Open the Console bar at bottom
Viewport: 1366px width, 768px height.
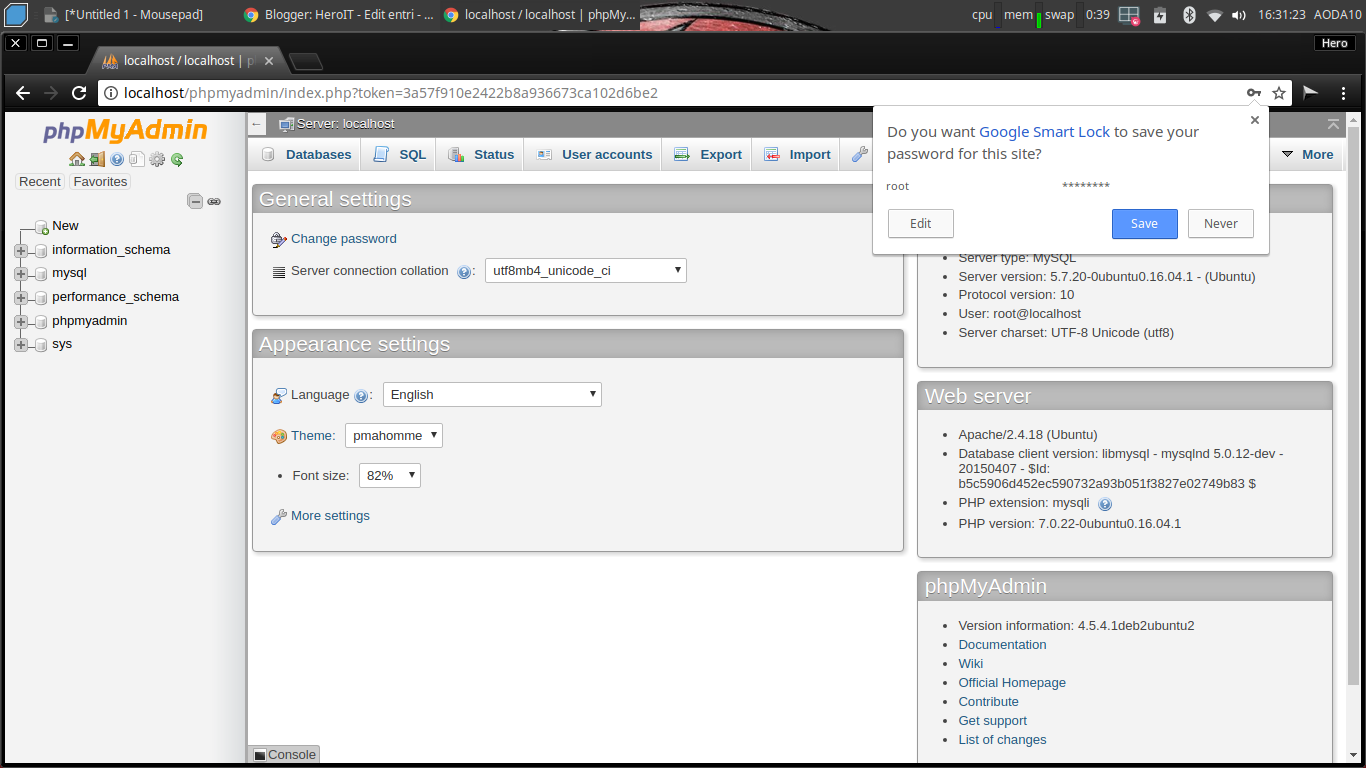(284, 755)
